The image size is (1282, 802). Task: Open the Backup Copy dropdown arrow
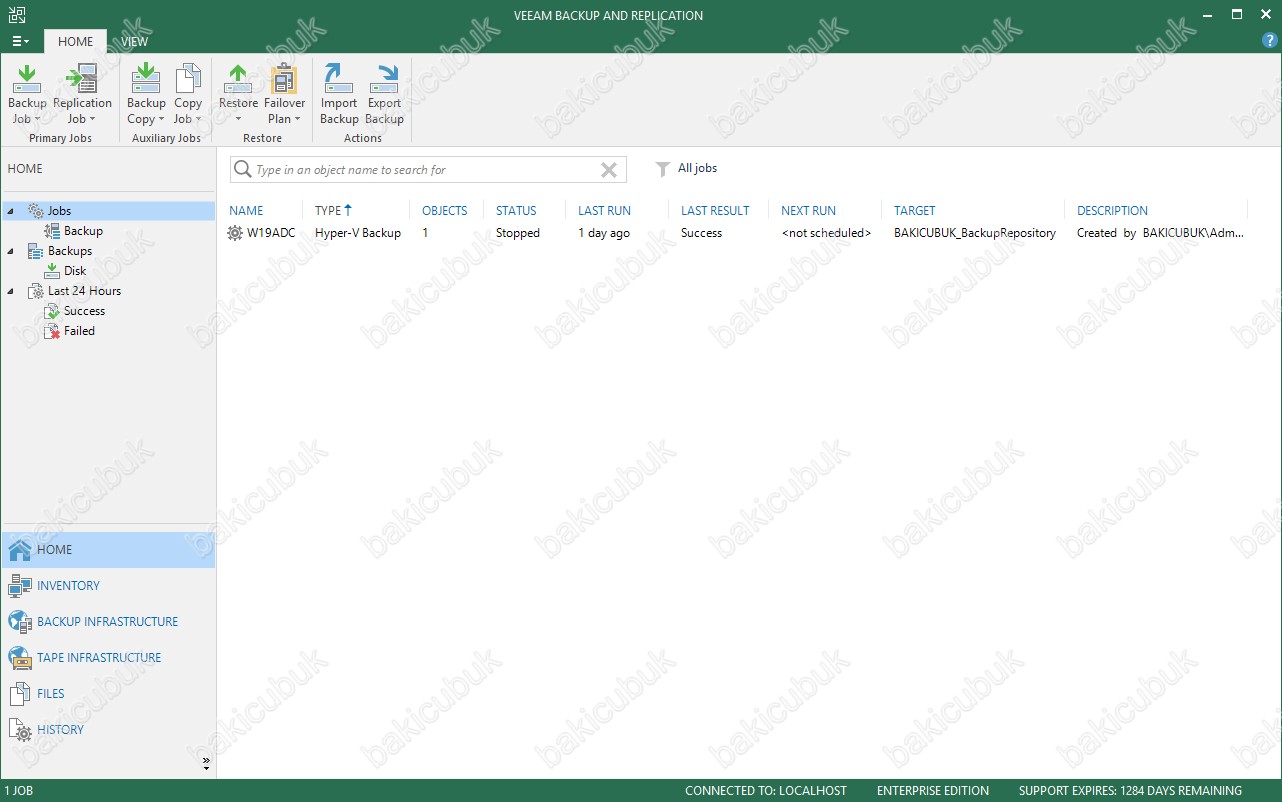pos(163,119)
